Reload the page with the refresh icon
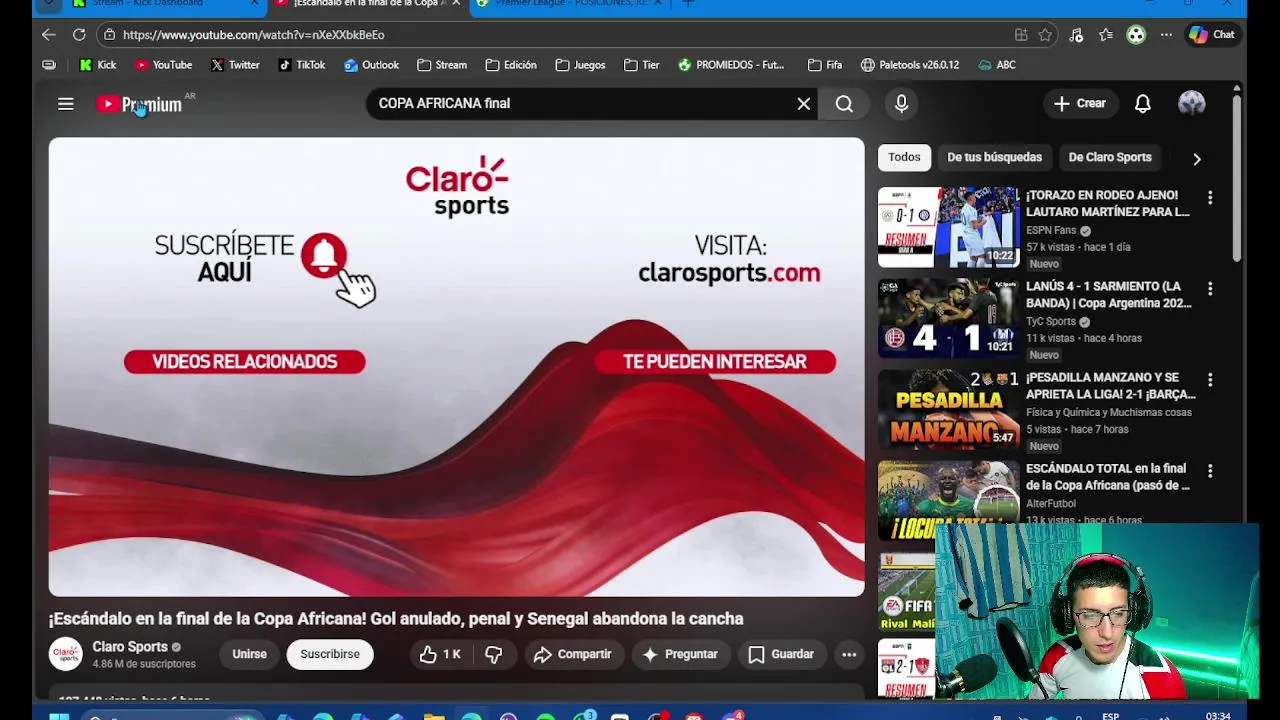This screenshot has height=720, width=1280. (79, 34)
